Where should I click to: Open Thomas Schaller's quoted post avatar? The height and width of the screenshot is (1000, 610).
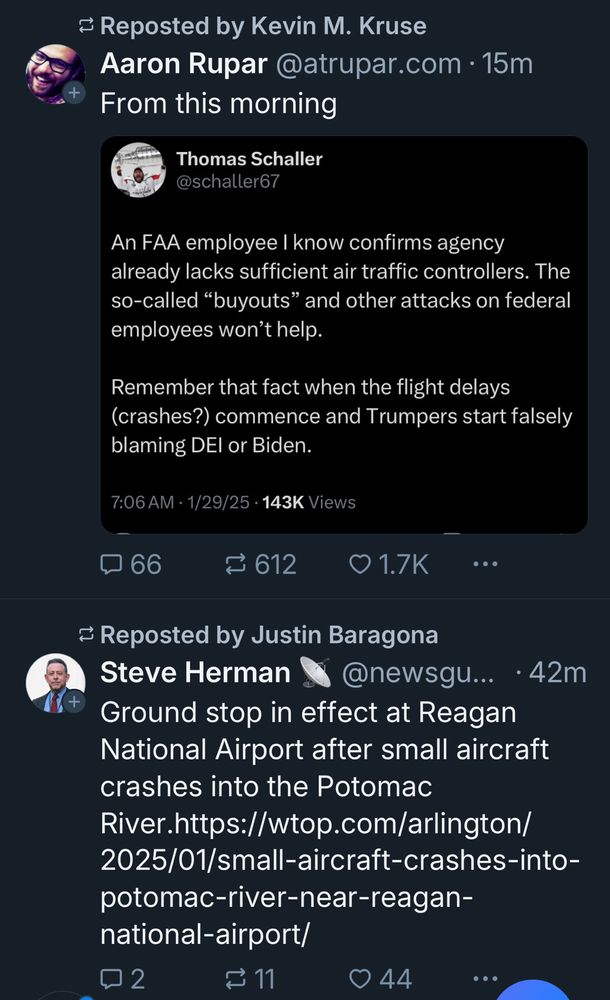[x=138, y=169]
